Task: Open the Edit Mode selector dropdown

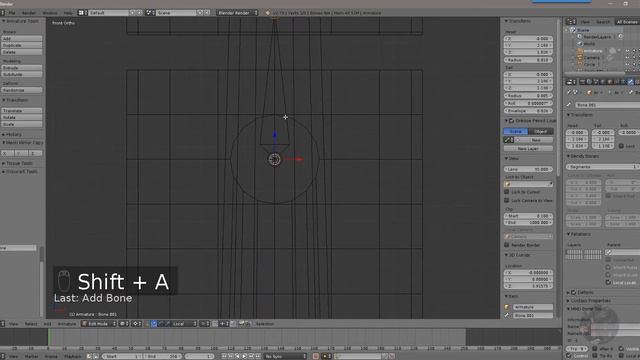Action: pyautogui.click(x=99, y=324)
